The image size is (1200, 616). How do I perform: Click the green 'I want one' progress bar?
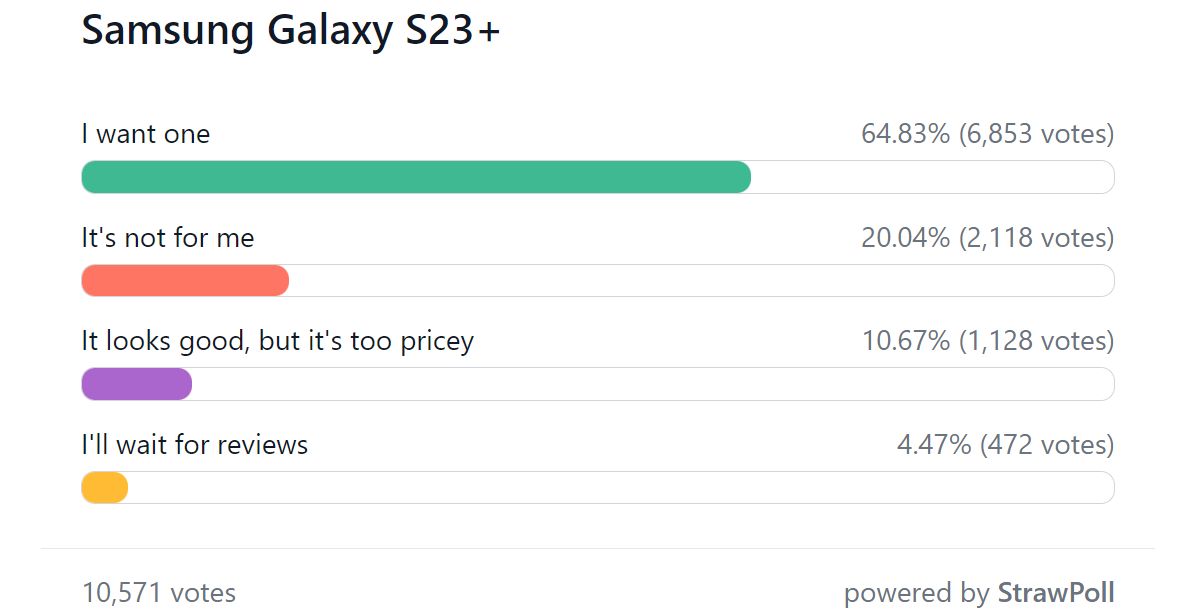[416, 177]
